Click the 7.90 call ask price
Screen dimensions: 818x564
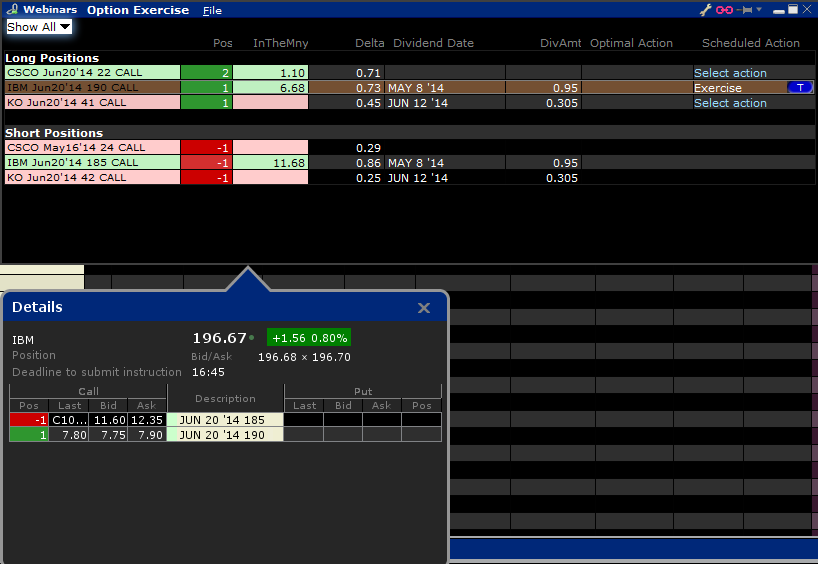click(147, 435)
